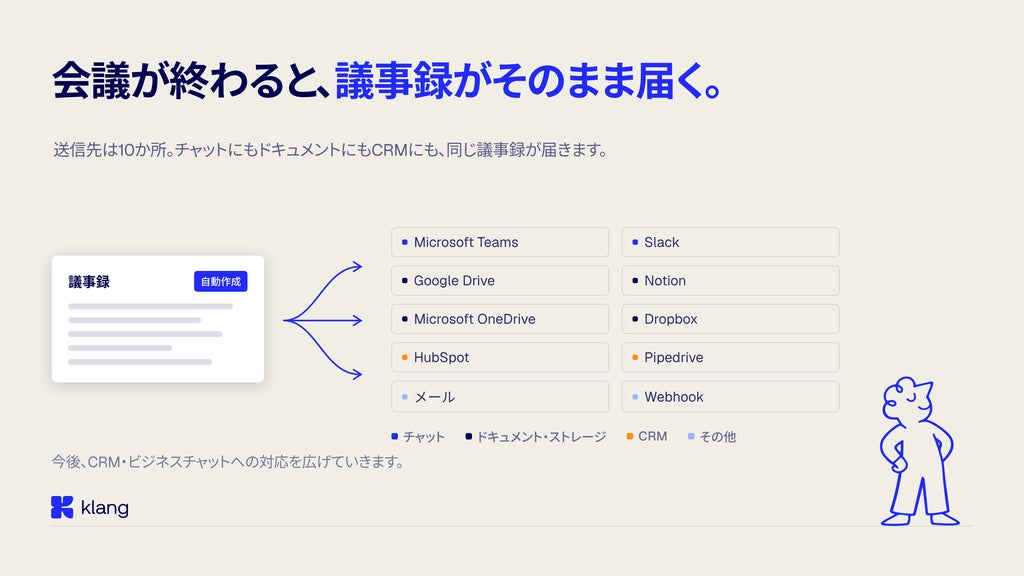
Task: Click the Webhook destination box
Action: (730, 397)
